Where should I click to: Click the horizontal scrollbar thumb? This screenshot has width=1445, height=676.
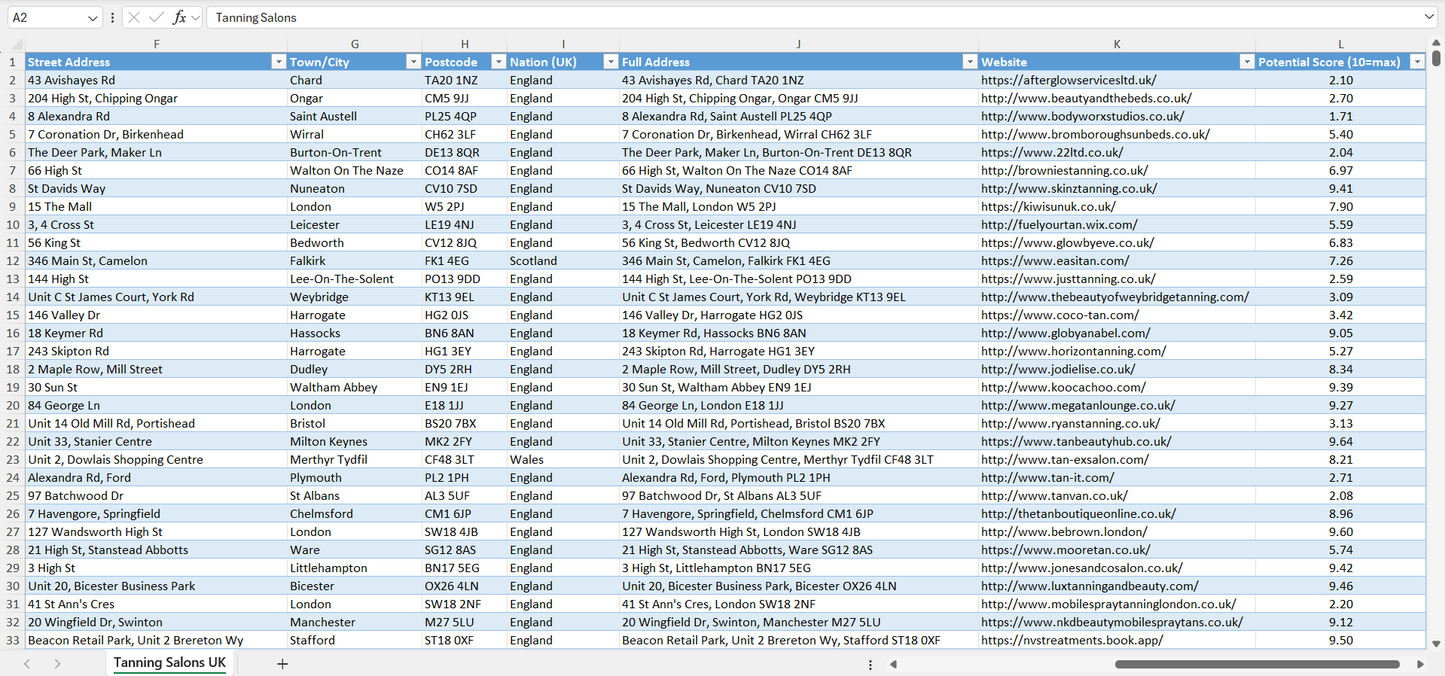click(1257, 664)
